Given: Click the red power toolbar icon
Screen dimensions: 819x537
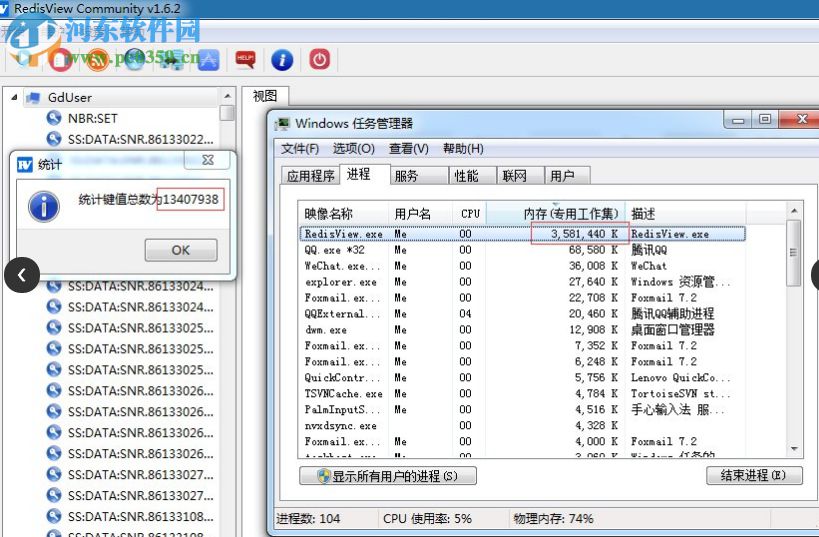Looking at the screenshot, I should [x=320, y=60].
